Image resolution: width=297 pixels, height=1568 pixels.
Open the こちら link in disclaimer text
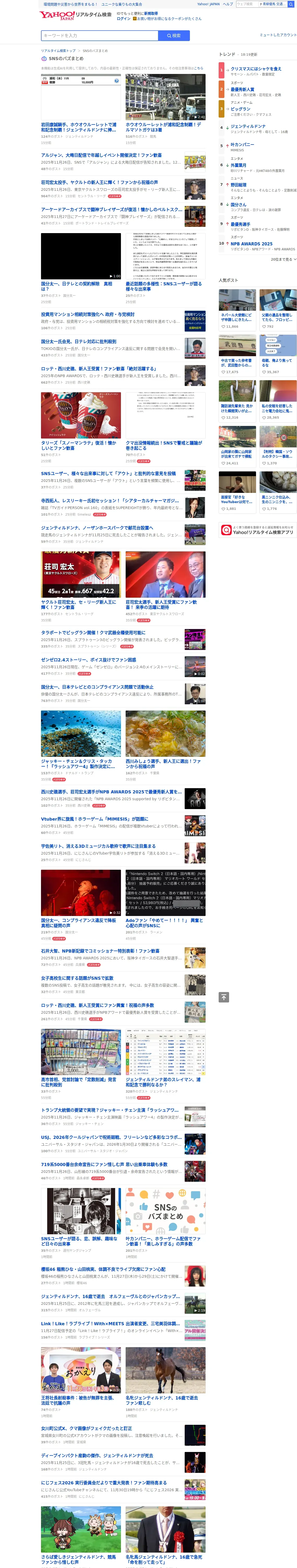(199, 68)
